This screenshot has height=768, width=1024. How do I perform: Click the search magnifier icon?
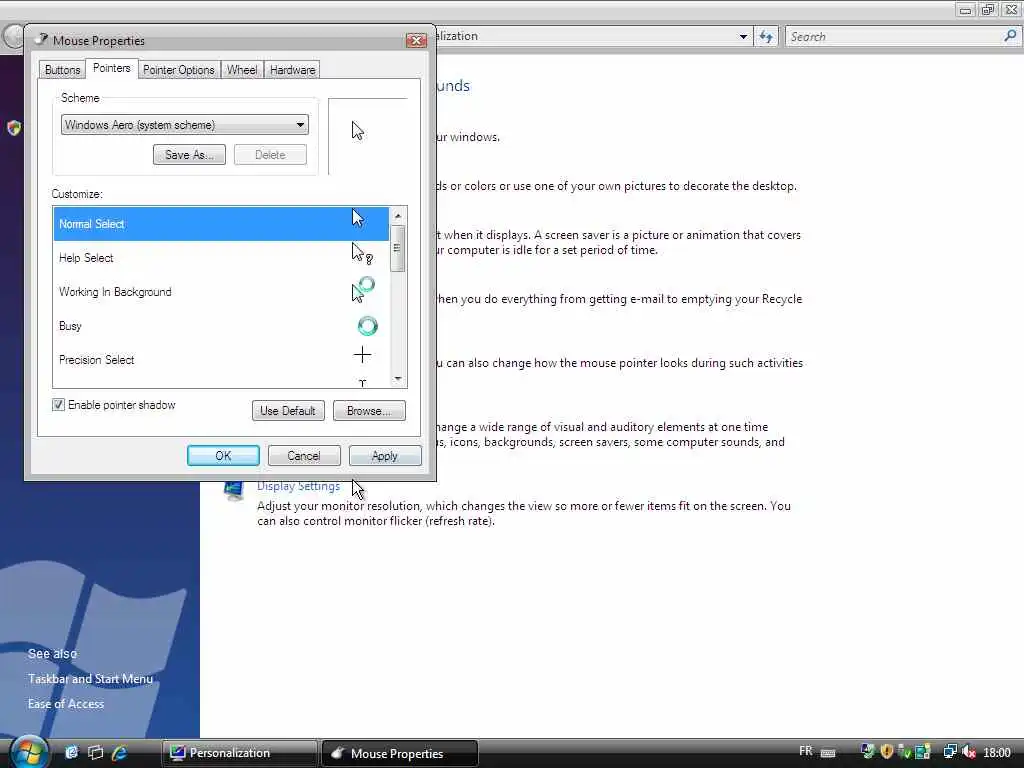point(1010,36)
